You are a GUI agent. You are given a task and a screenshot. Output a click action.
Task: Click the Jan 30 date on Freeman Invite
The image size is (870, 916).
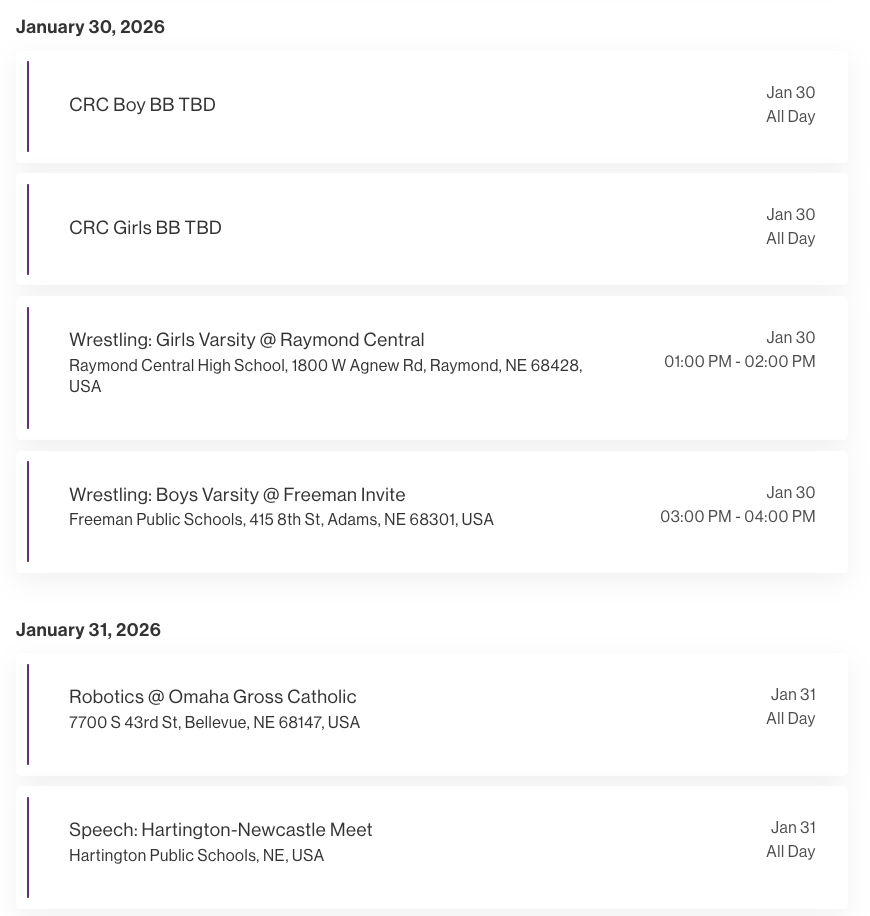790,493
